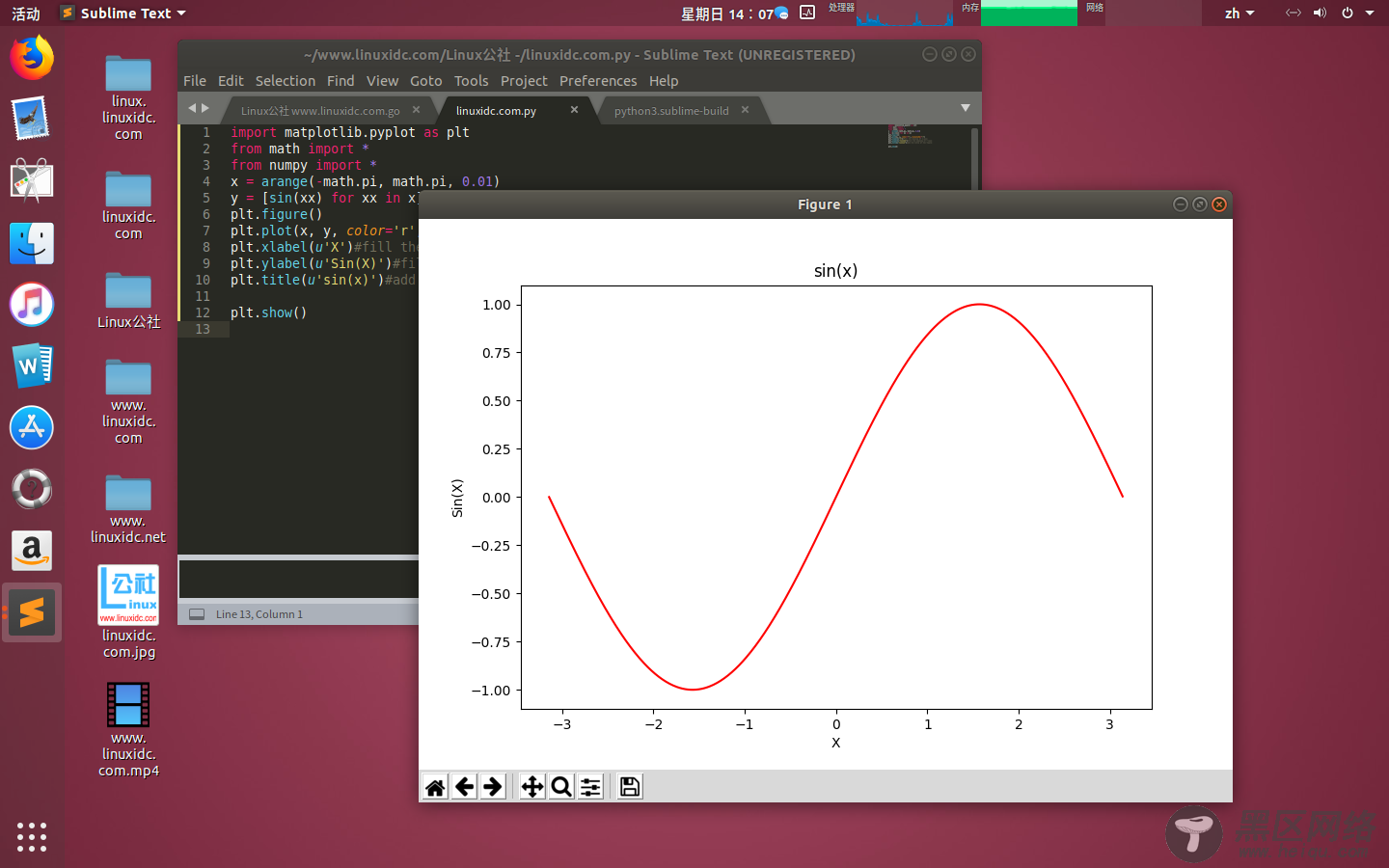1389x868 pixels.
Task: Launch Amazon from the dock
Action: click(x=32, y=551)
